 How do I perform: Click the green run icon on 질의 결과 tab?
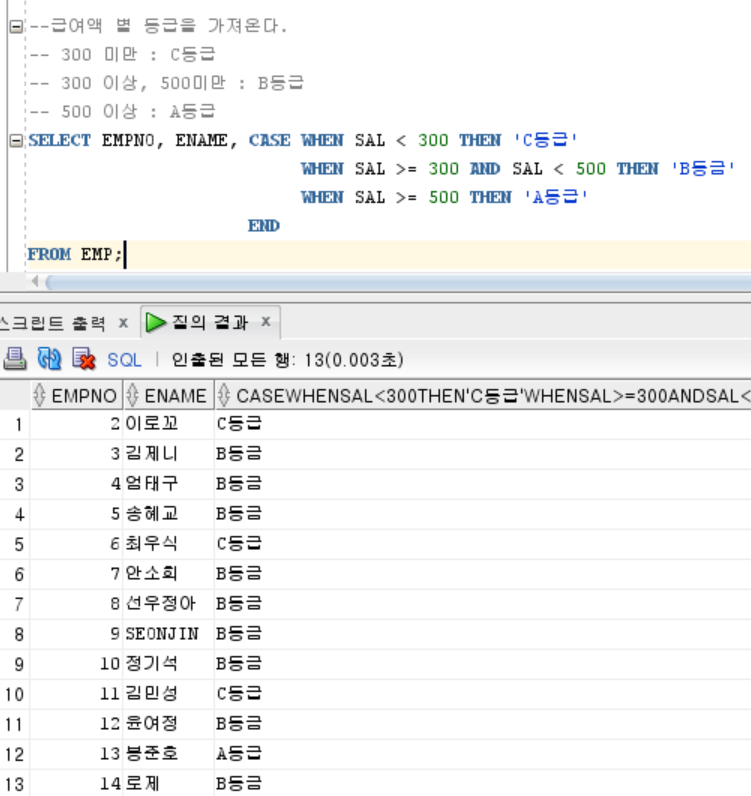pyautogui.click(x=155, y=322)
